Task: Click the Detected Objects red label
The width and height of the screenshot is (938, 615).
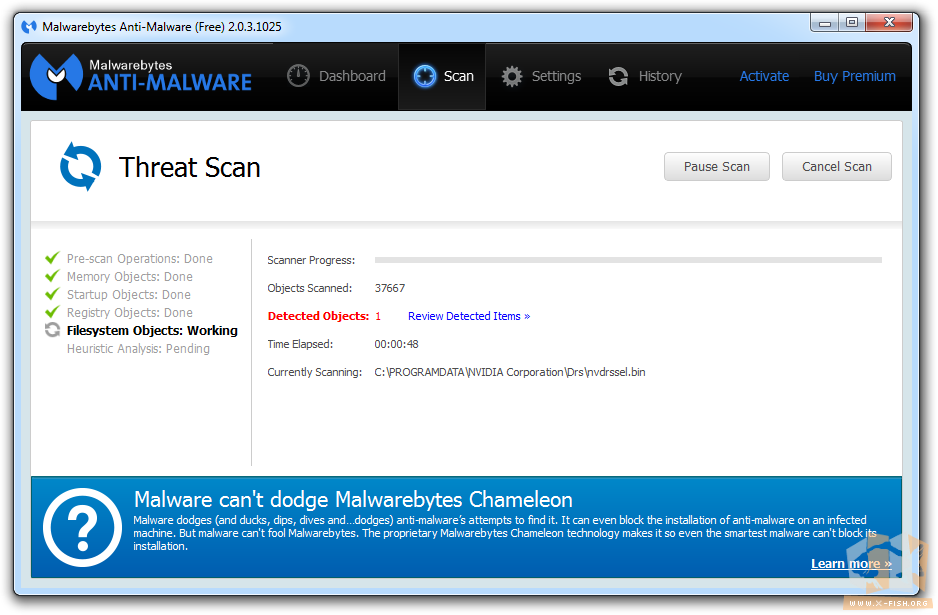Action: click(x=318, y=316)
